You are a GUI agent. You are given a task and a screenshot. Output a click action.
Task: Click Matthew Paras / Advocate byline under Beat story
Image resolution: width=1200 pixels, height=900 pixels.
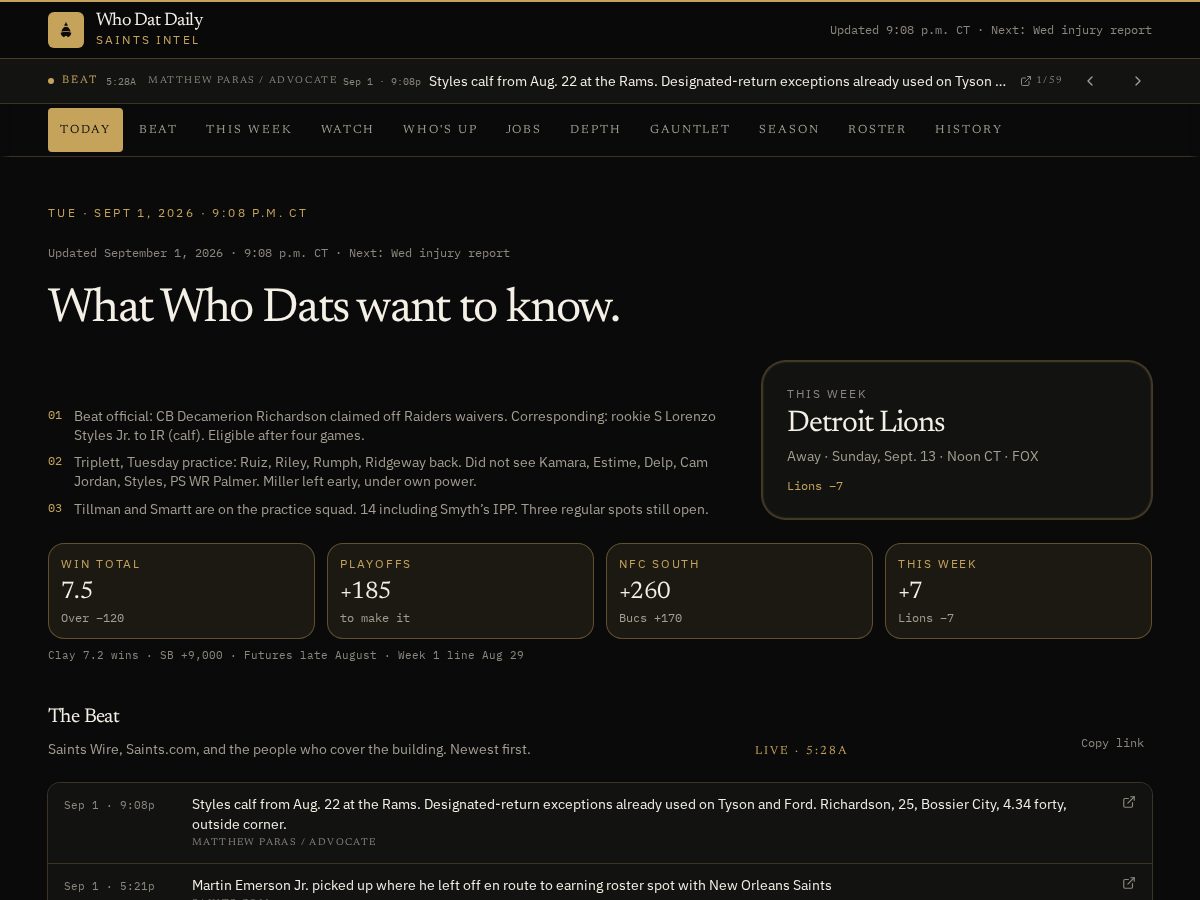tap(284, 842)
